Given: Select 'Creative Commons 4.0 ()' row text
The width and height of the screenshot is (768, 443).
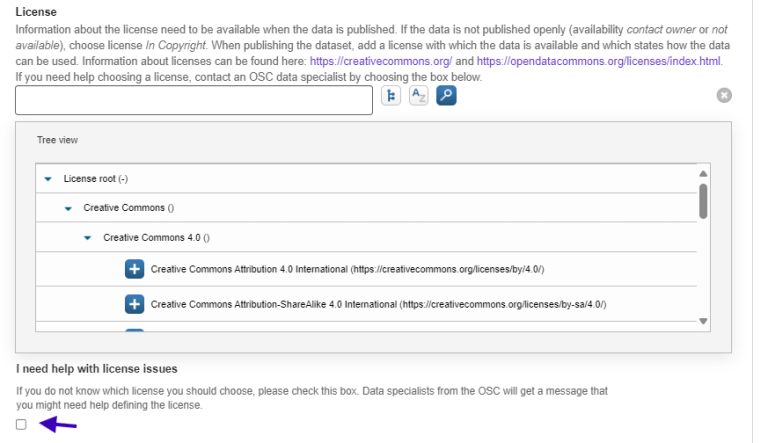Looking at the screenshot, I should pyautogui.click(x=156, y=238).
